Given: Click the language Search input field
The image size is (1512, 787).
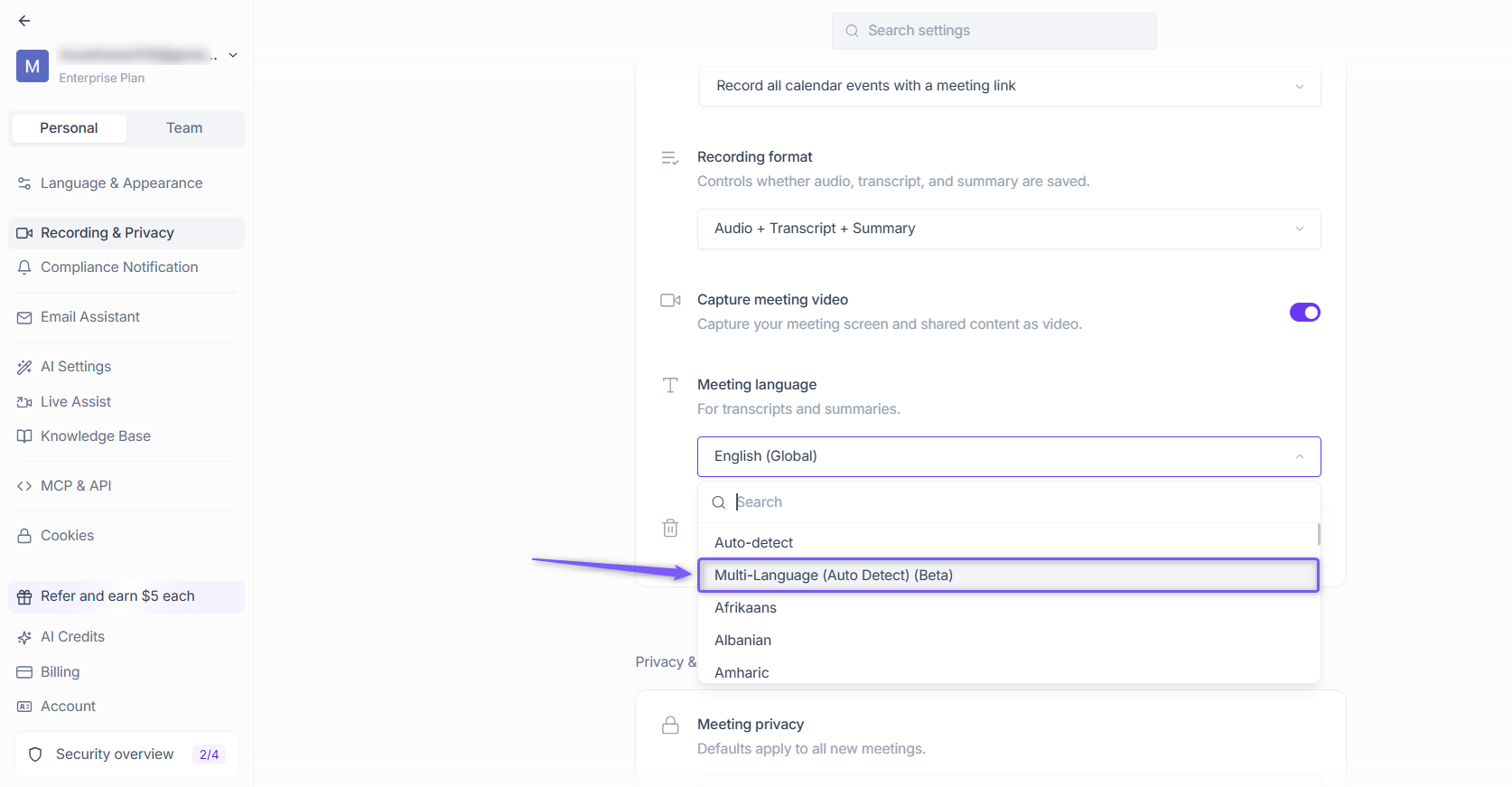Looking at the screenshot, I should [x=1009, y=502].
